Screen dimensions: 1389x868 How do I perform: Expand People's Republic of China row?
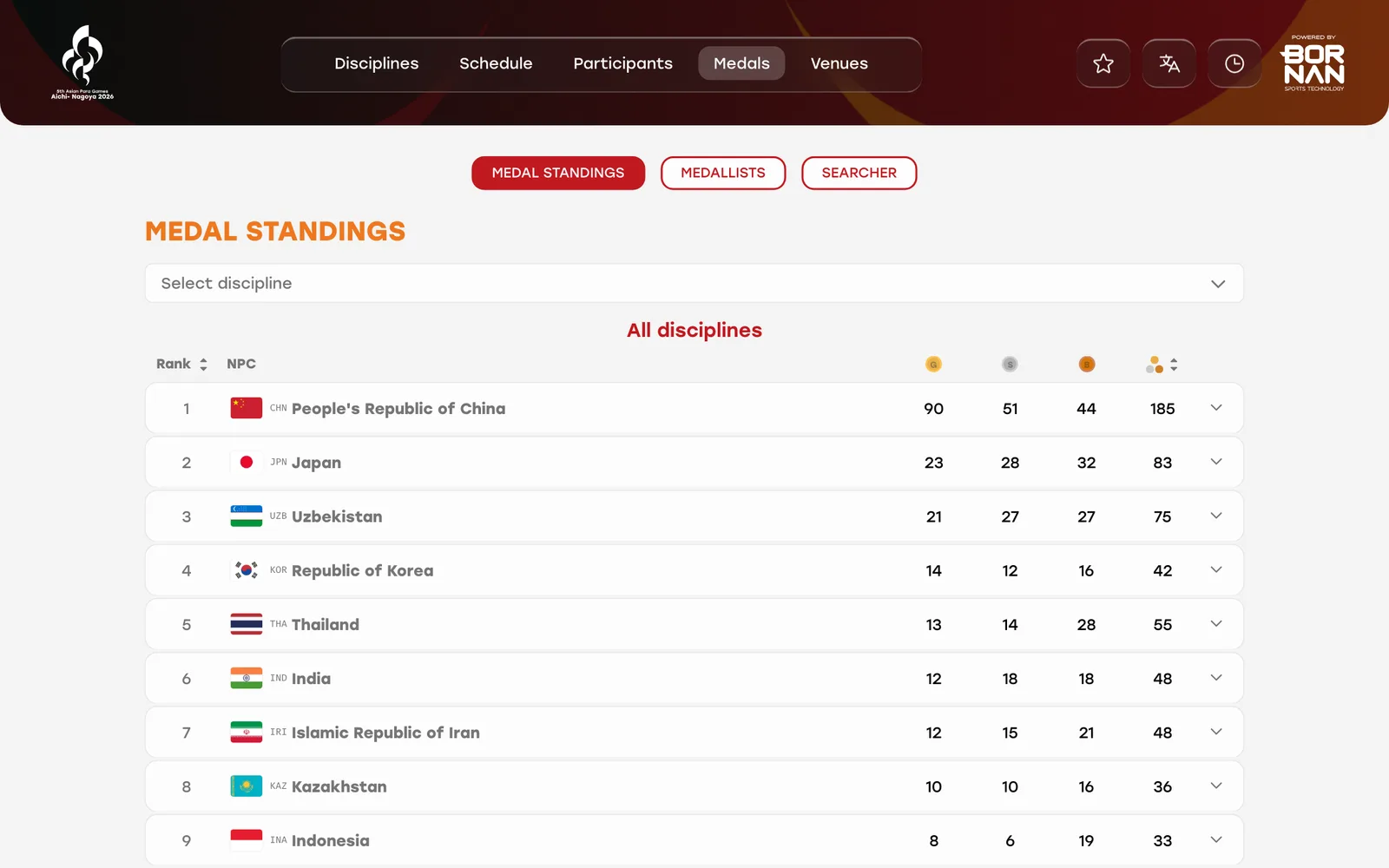(x=1216, y=408)
